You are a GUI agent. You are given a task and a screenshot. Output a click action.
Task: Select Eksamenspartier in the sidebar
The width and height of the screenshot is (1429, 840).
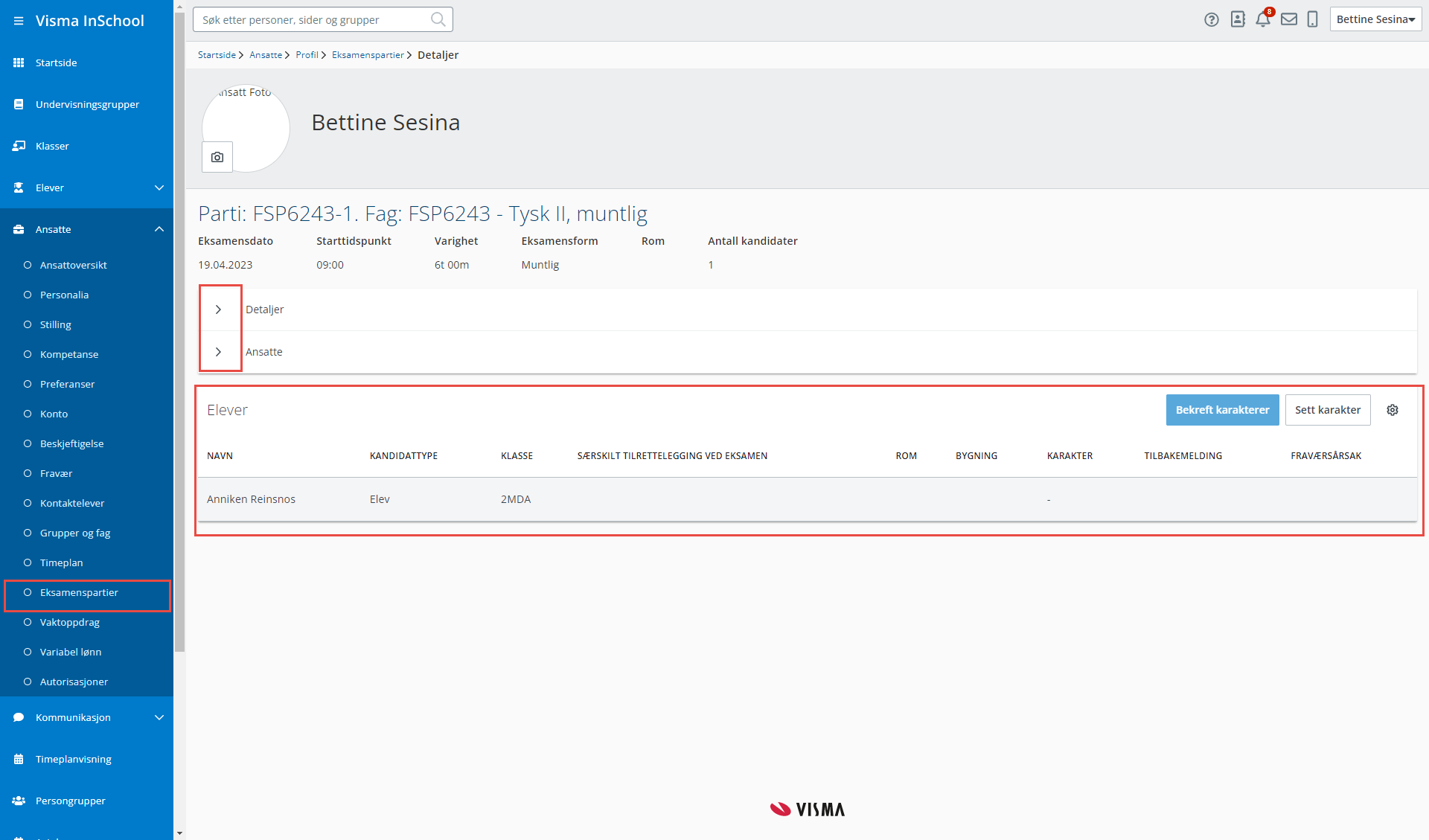(x=79, y=592)
